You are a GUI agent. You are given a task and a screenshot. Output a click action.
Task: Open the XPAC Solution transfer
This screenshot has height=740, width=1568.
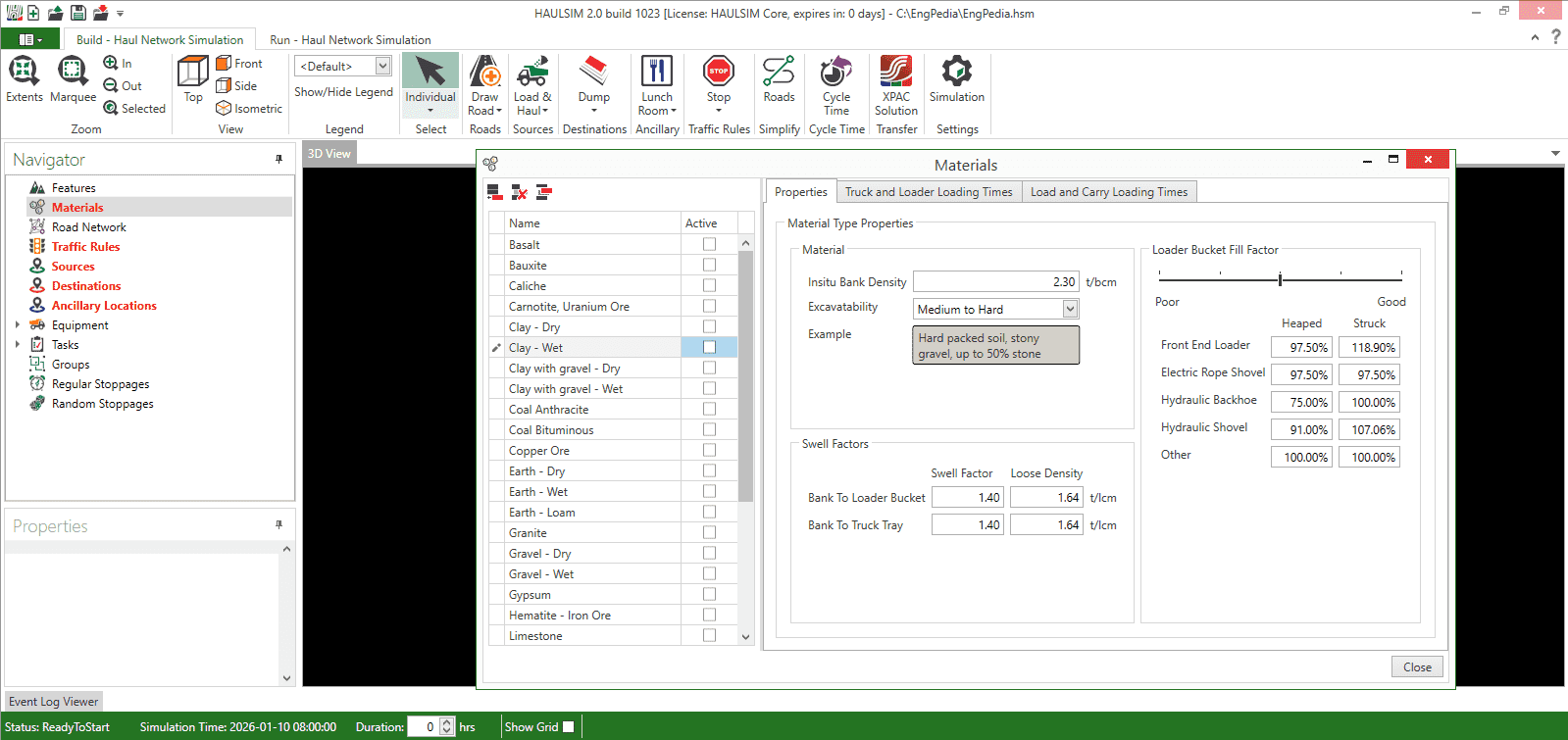[896, 73]
